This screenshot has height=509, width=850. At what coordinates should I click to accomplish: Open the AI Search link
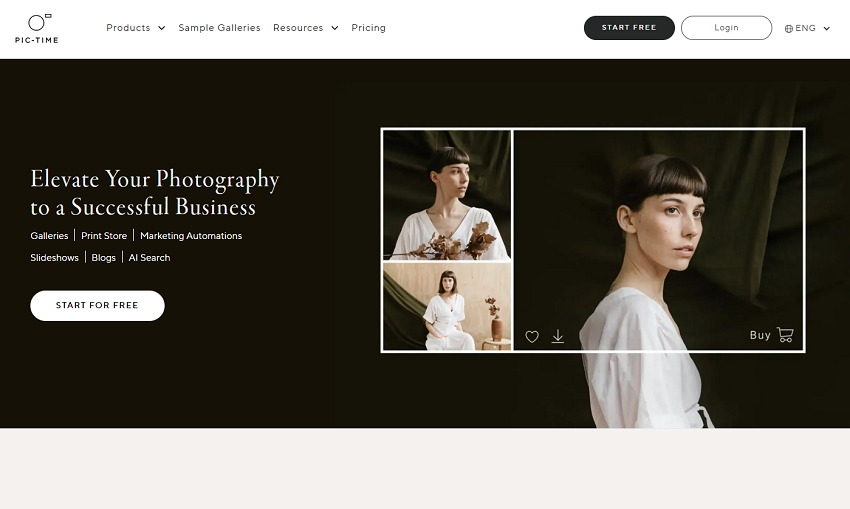(149, 258)
